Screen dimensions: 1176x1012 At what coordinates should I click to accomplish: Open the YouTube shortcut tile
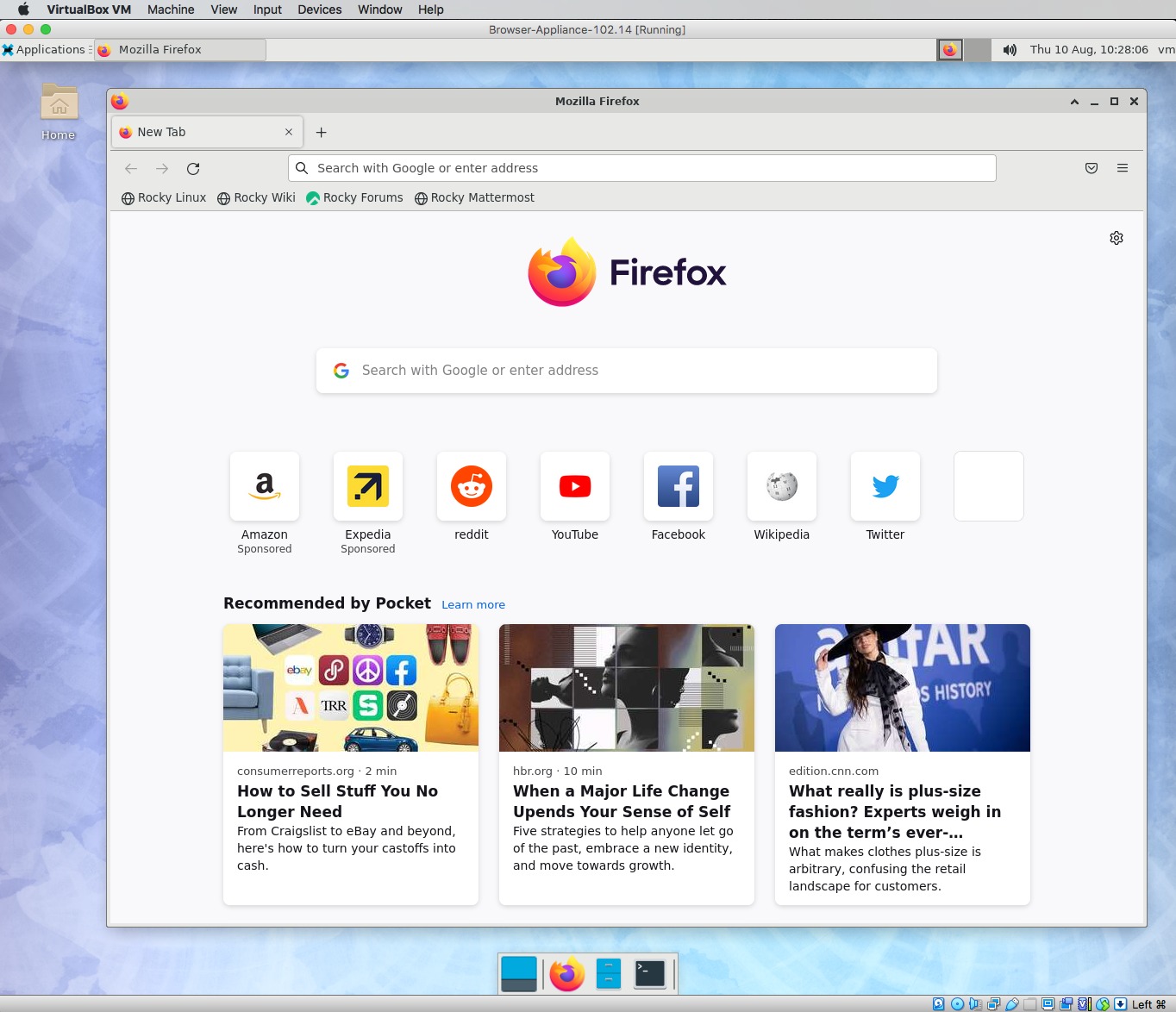coord(575,486)
